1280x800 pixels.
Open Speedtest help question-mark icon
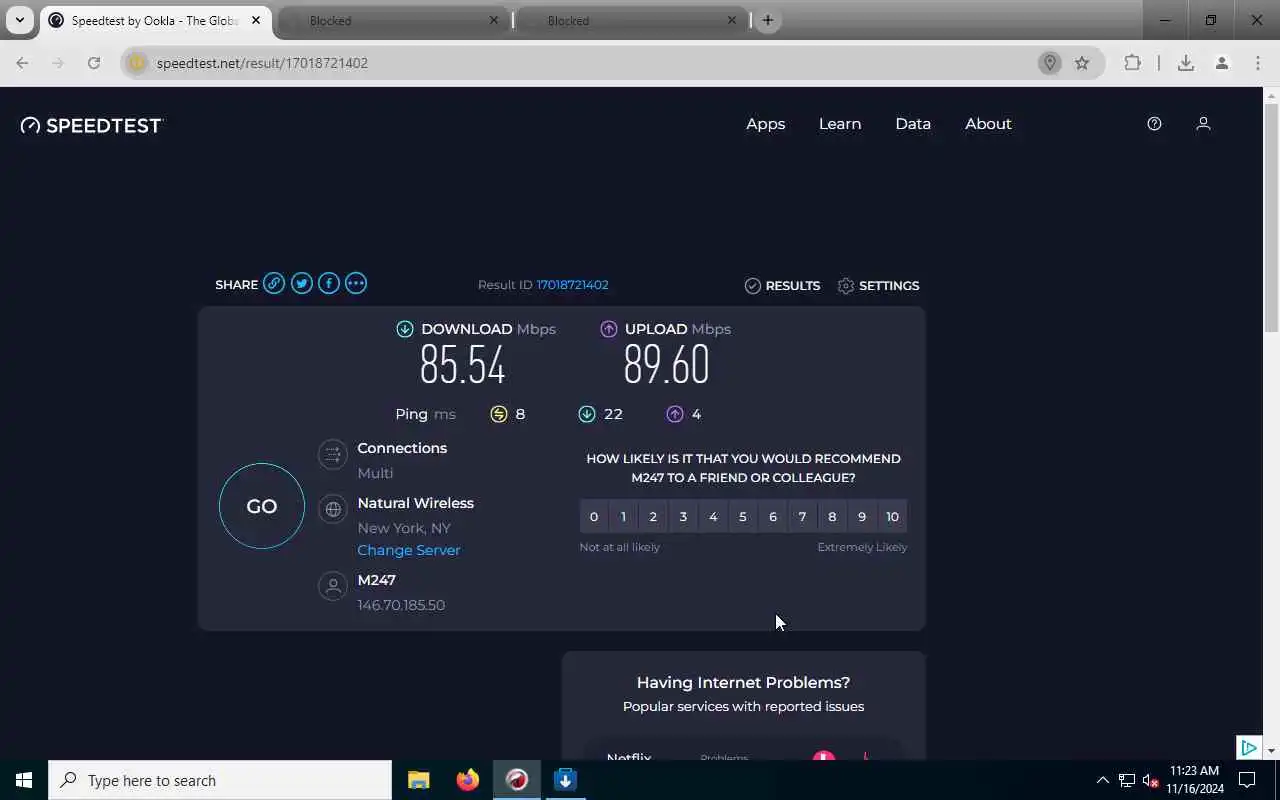tap(1154, 124)
